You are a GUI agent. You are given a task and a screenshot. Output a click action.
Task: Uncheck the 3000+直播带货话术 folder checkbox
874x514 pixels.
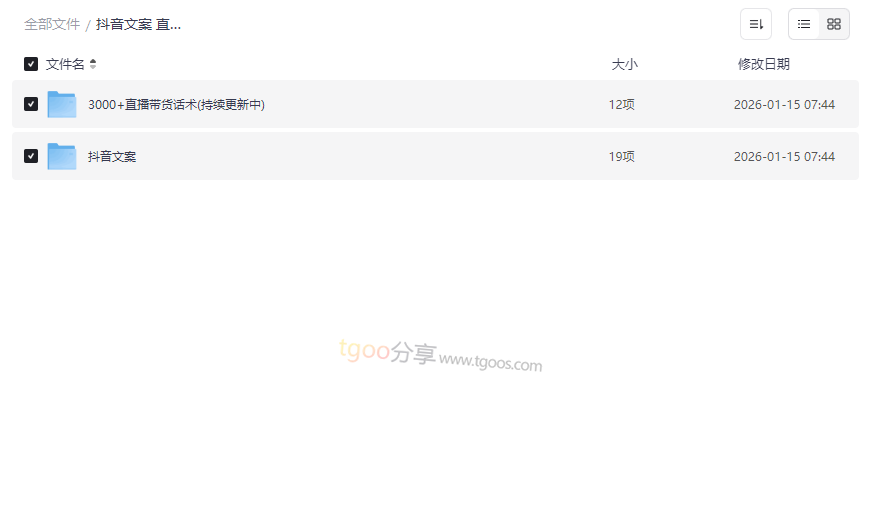[x=31, y=104]
